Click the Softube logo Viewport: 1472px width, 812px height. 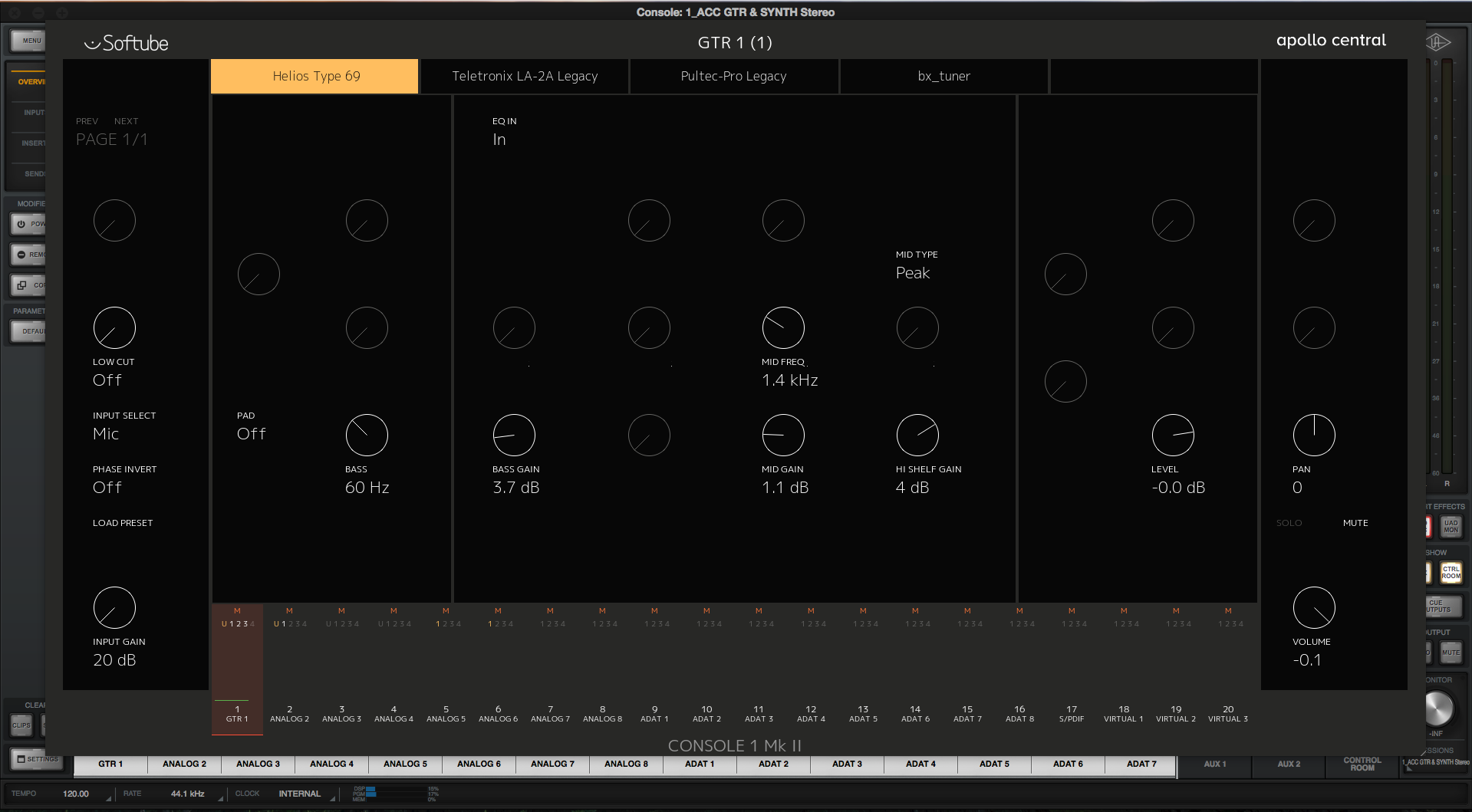126,42
